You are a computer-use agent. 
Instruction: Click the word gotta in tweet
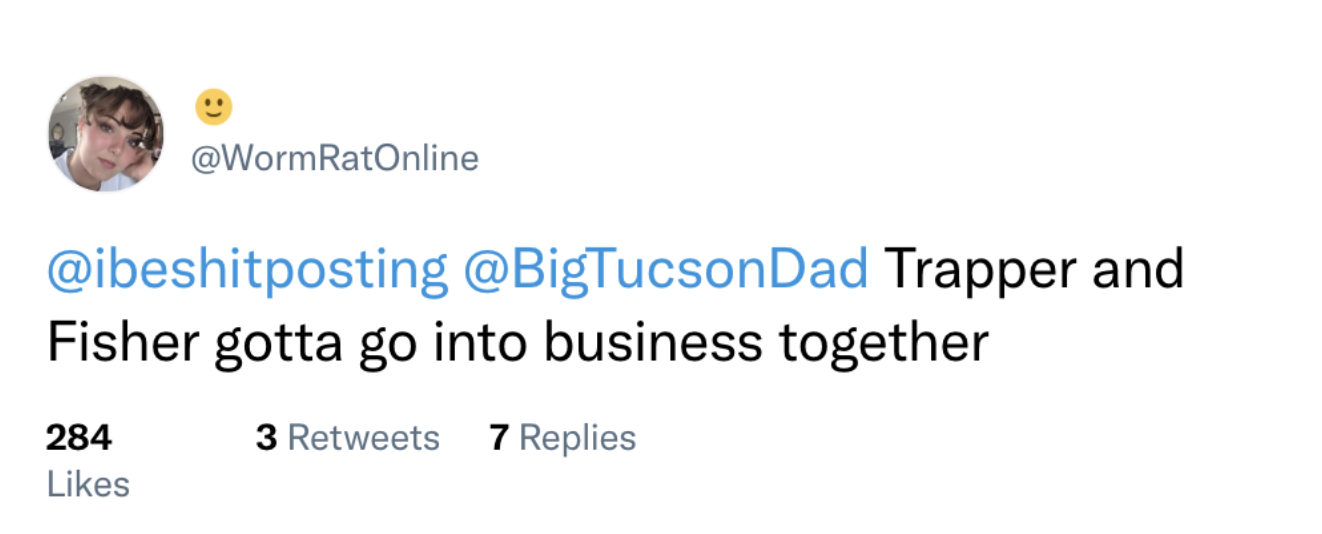tap(272, 344)
